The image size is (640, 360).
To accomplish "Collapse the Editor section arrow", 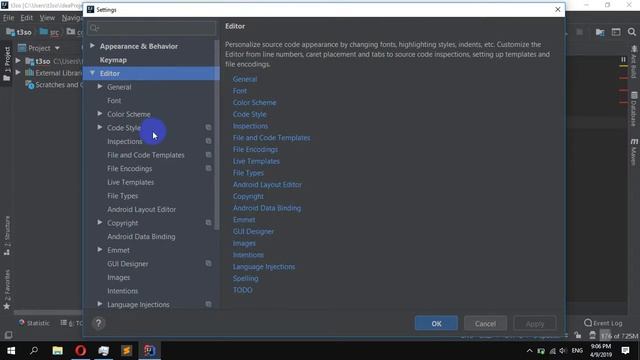I will point(92,73).
